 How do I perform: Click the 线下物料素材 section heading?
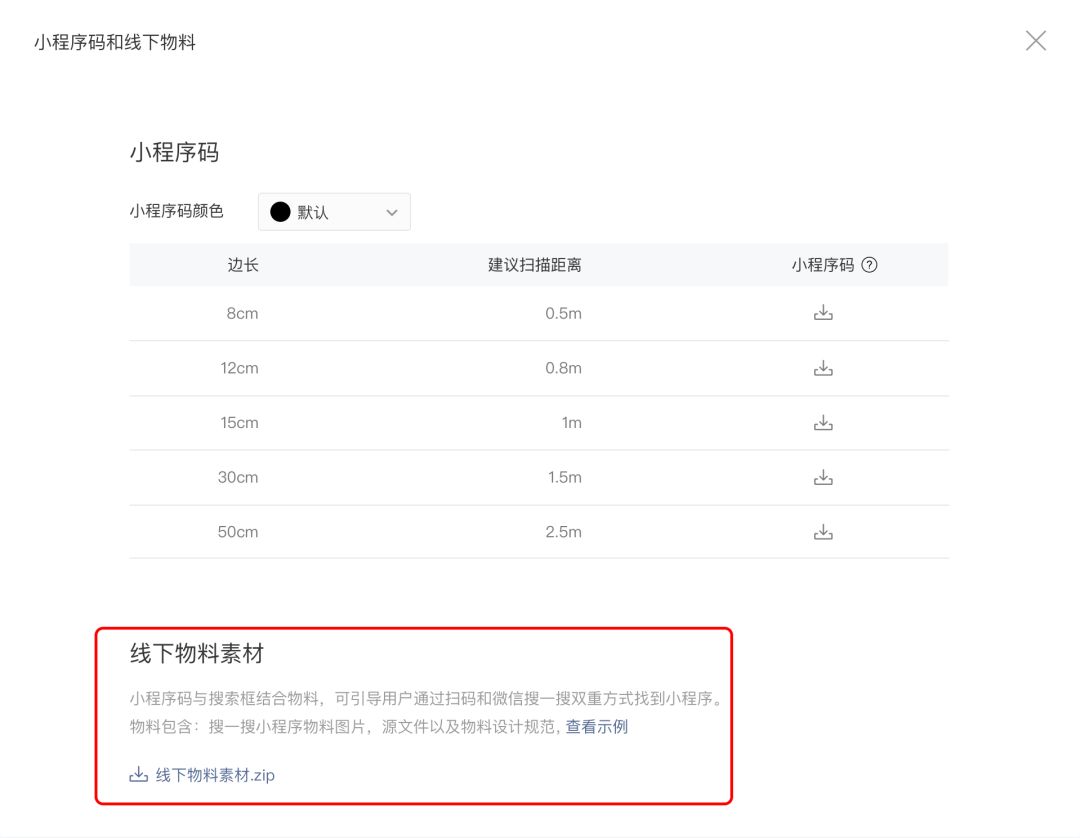coord(197,654)
